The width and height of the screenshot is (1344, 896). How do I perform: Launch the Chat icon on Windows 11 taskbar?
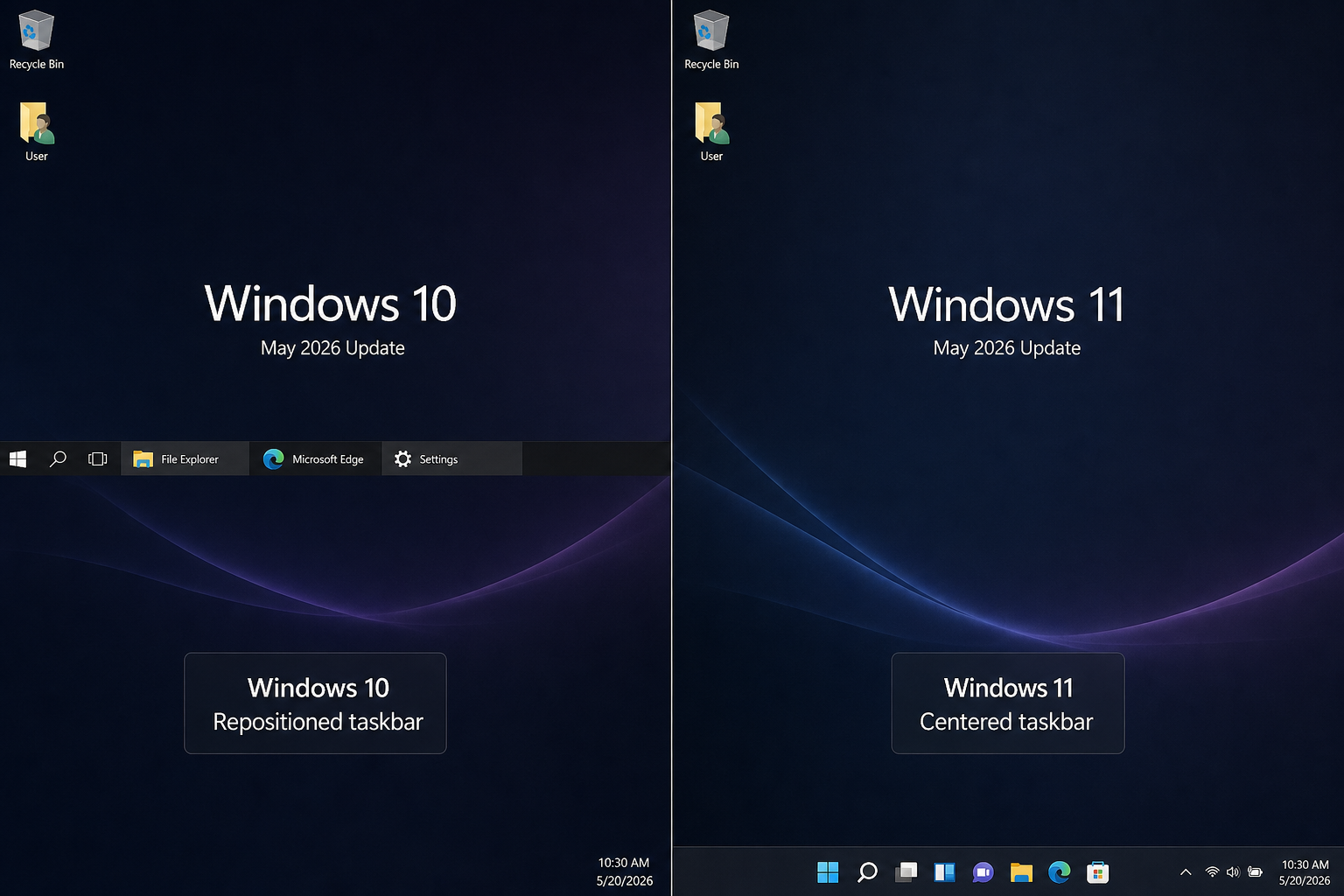click(x=983, y=871)
